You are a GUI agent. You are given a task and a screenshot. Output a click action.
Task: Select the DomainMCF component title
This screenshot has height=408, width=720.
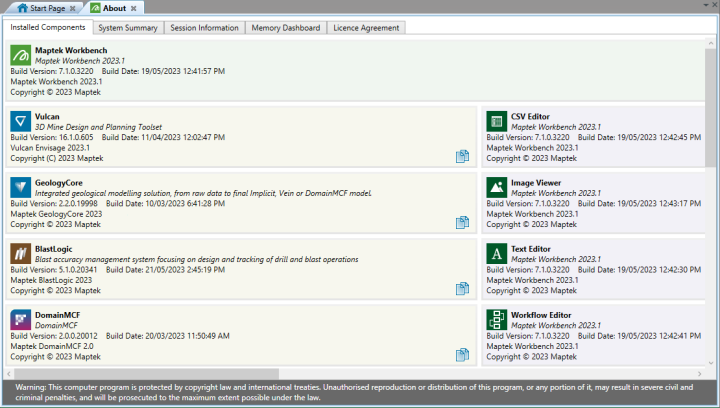click(x=57, y=315)
